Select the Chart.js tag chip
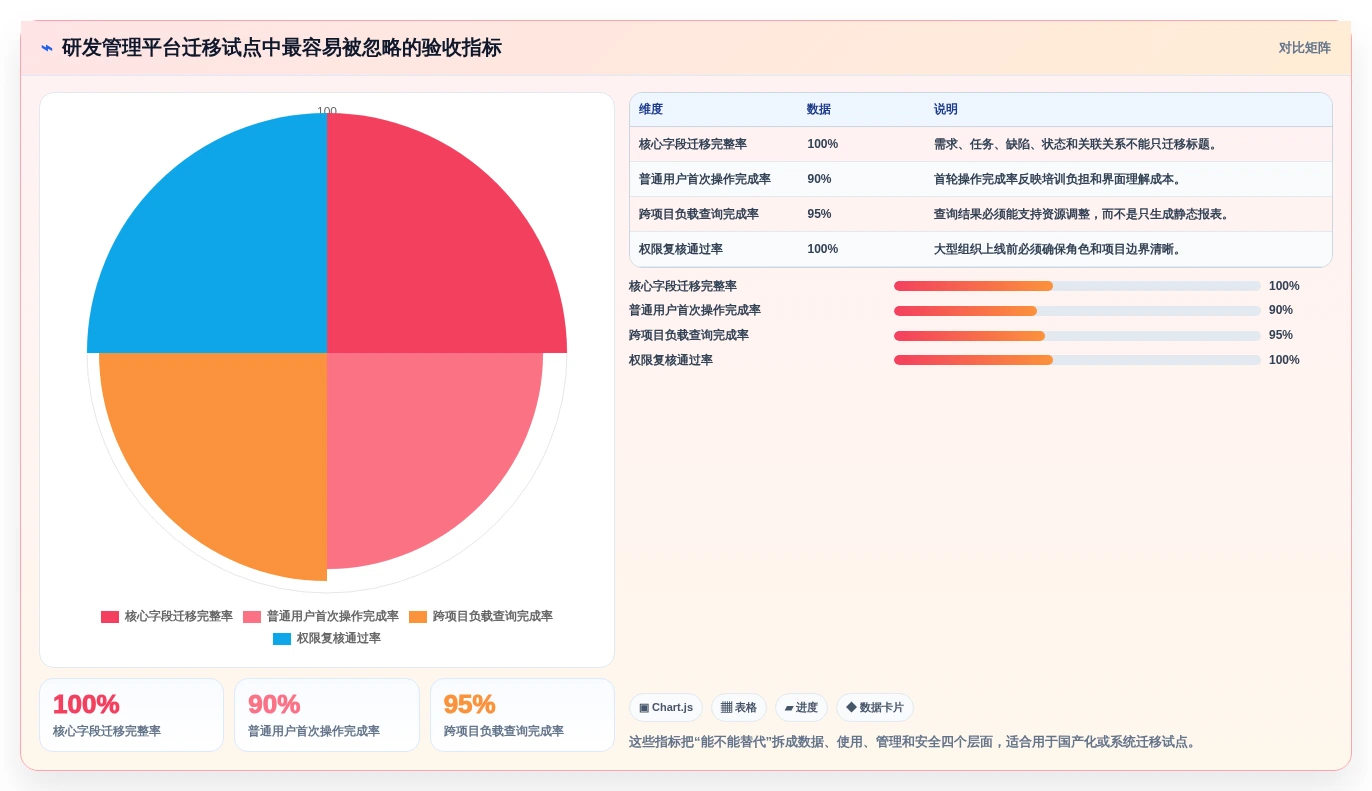 [x=666, y=708]
